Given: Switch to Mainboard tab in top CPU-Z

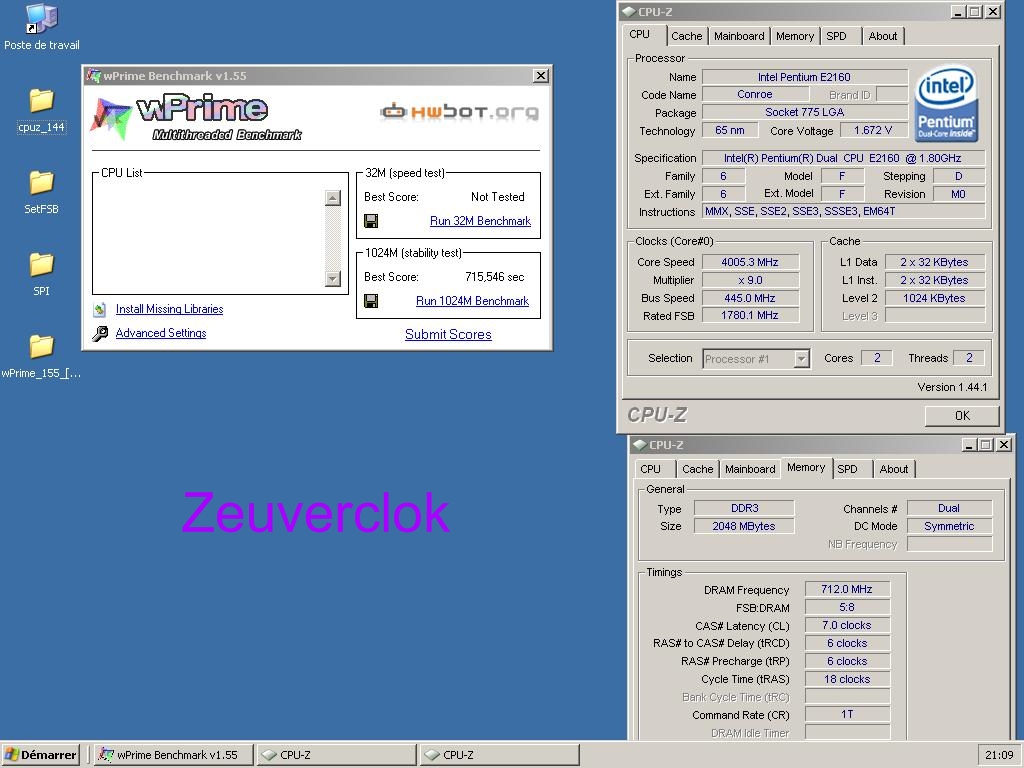Looking at the screenshot, I should [x=739, y=36].
